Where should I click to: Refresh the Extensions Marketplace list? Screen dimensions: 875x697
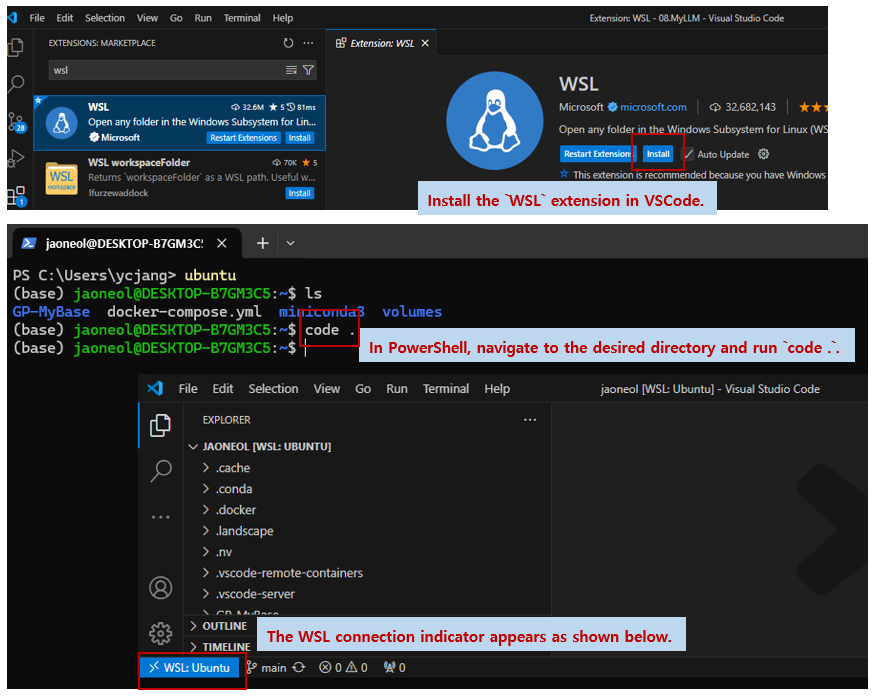[288, 43]
